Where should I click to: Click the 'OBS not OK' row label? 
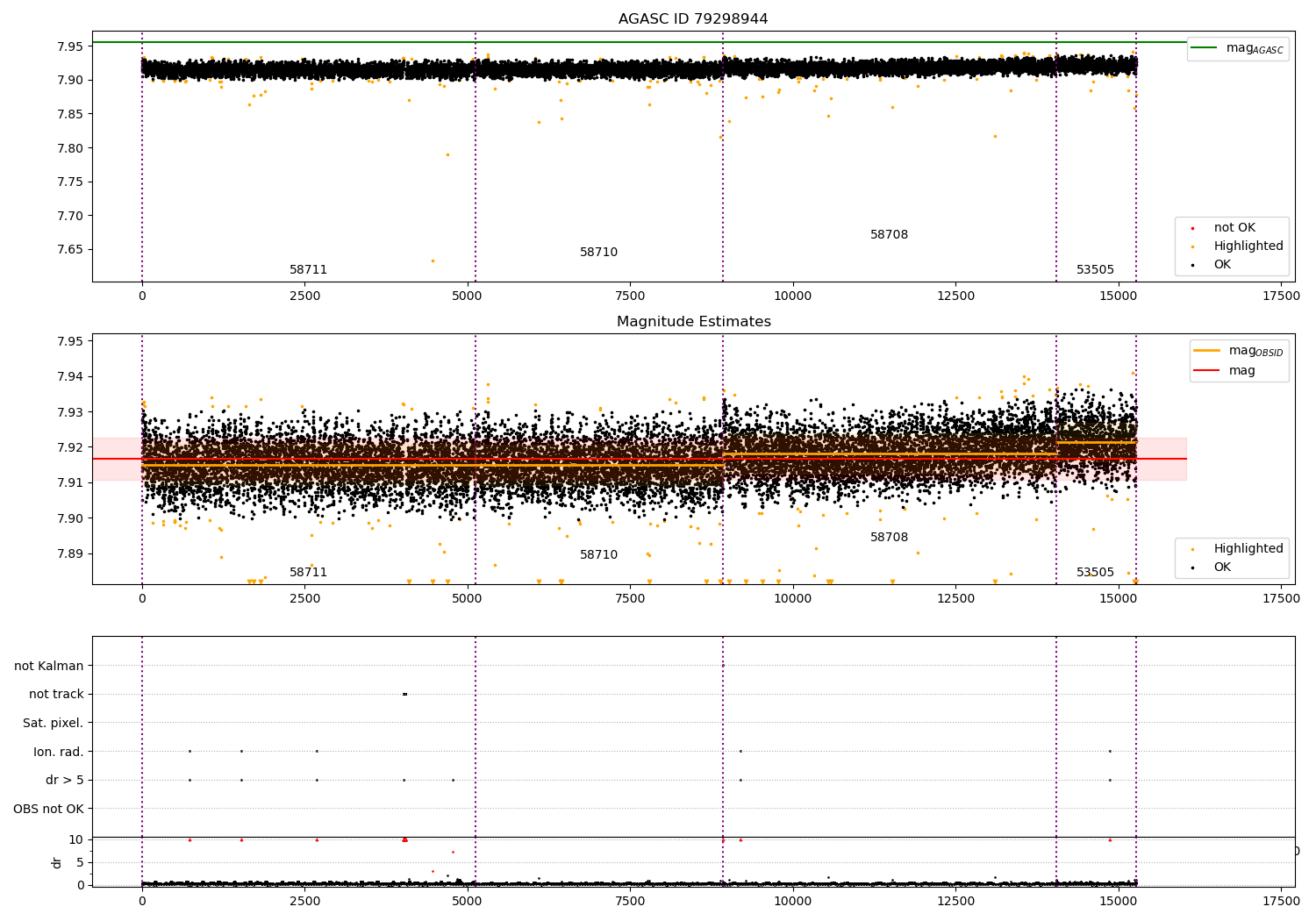pos(49,809)
